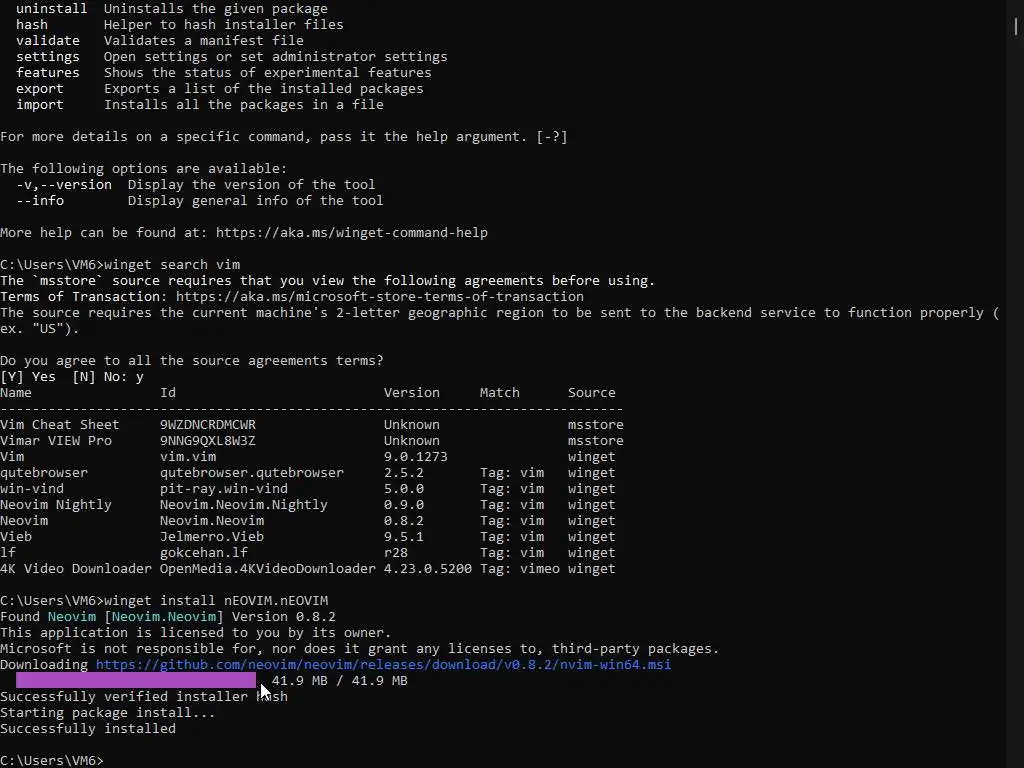Click the 'Name' column header
The height and width of the screenshot is (768, 1024).
(x=16, y=392)
